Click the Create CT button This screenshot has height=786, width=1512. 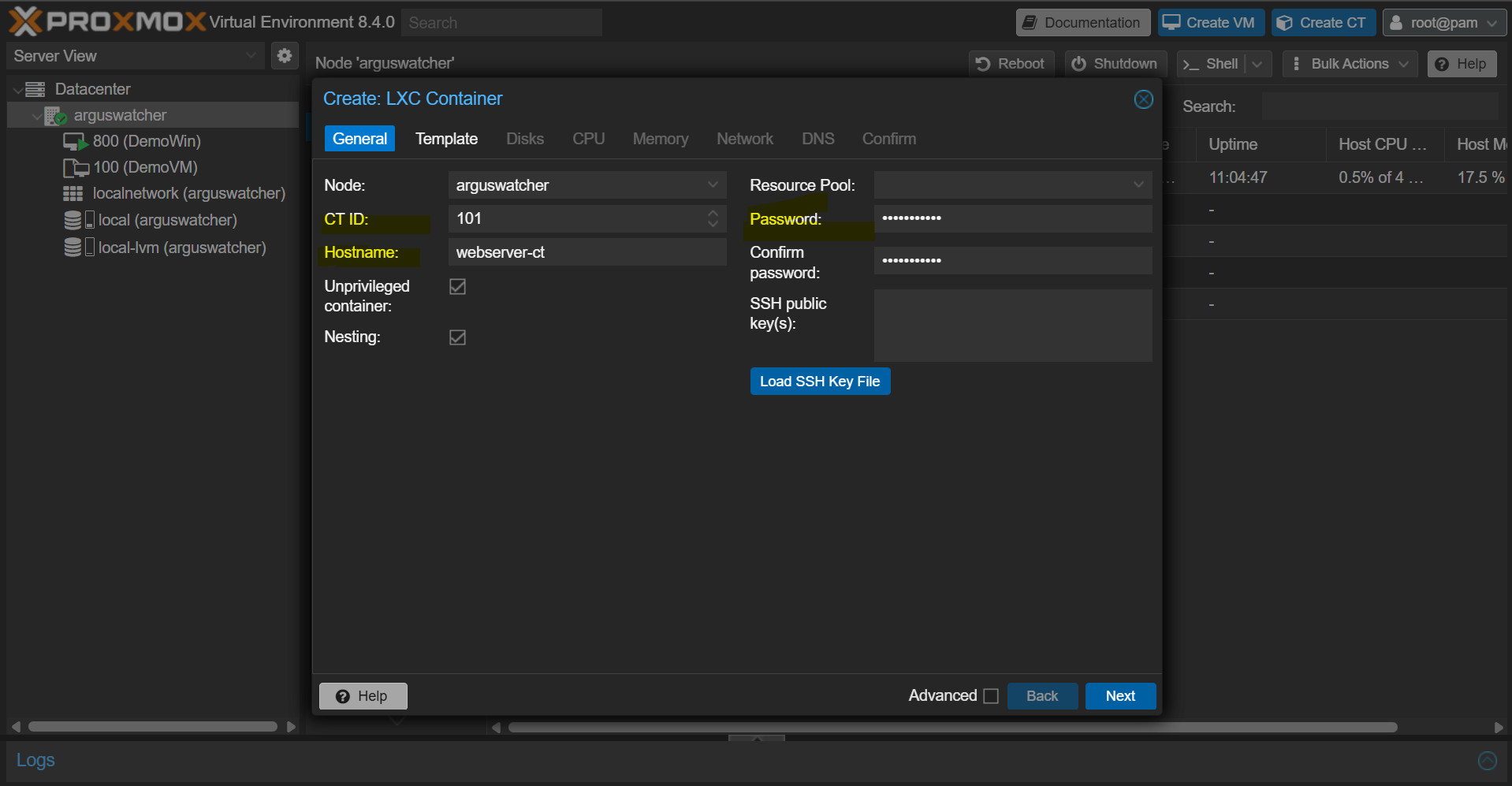pos(1324,23)
